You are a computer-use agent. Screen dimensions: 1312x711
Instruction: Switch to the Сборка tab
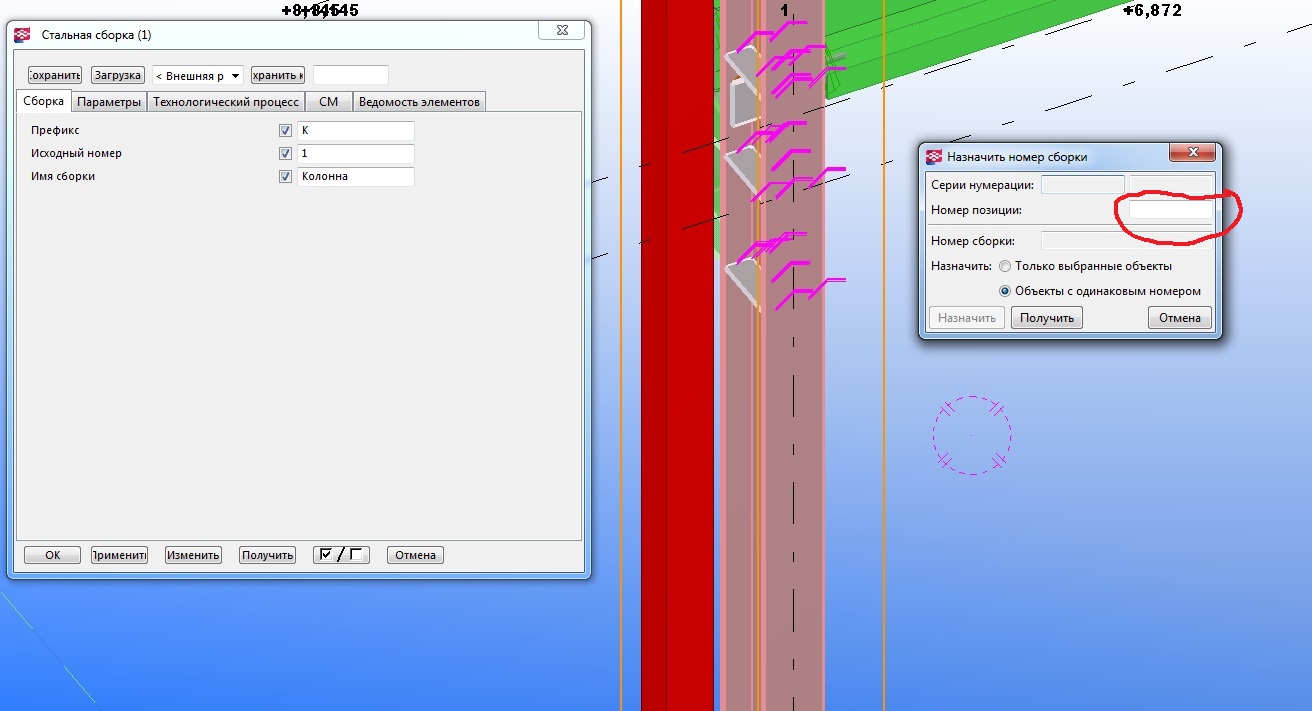44,101
